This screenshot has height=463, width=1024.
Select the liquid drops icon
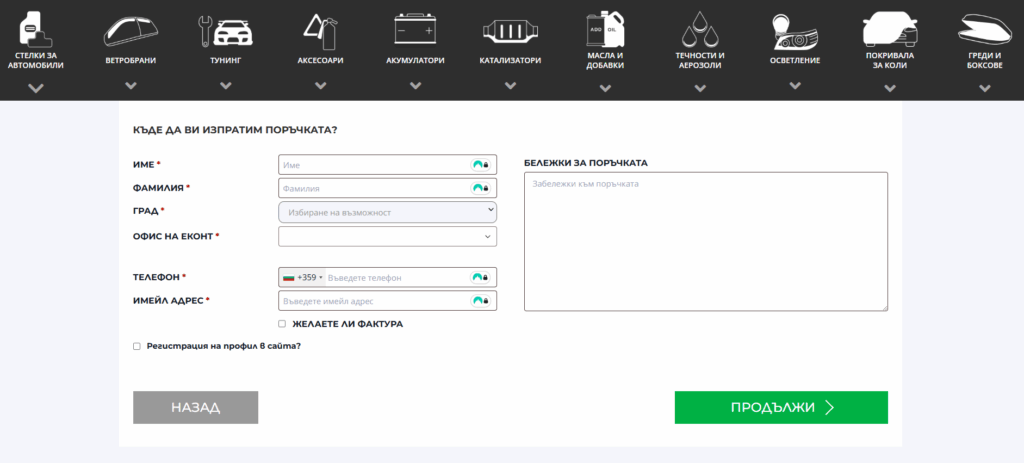point(699,28)
